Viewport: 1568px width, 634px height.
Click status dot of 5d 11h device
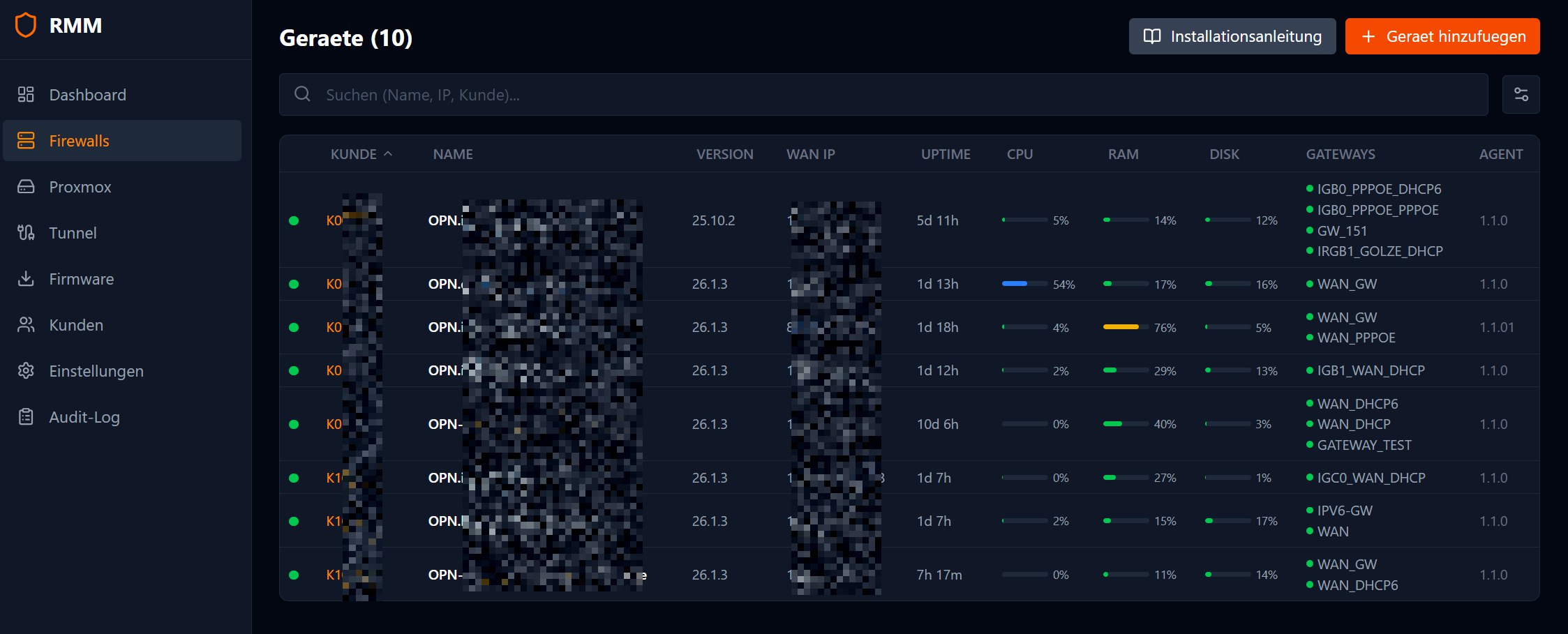(294, 220)
